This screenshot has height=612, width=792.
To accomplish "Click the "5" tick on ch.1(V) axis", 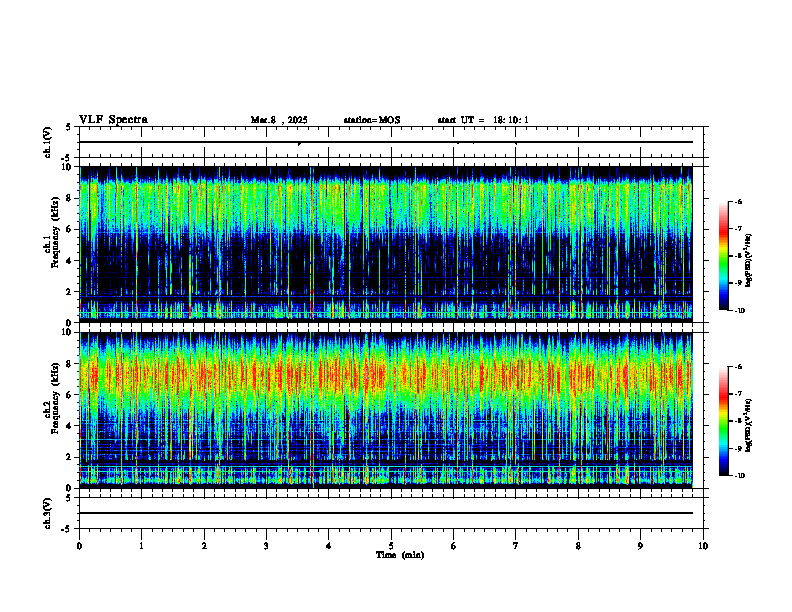I will (x=68, y=127).
